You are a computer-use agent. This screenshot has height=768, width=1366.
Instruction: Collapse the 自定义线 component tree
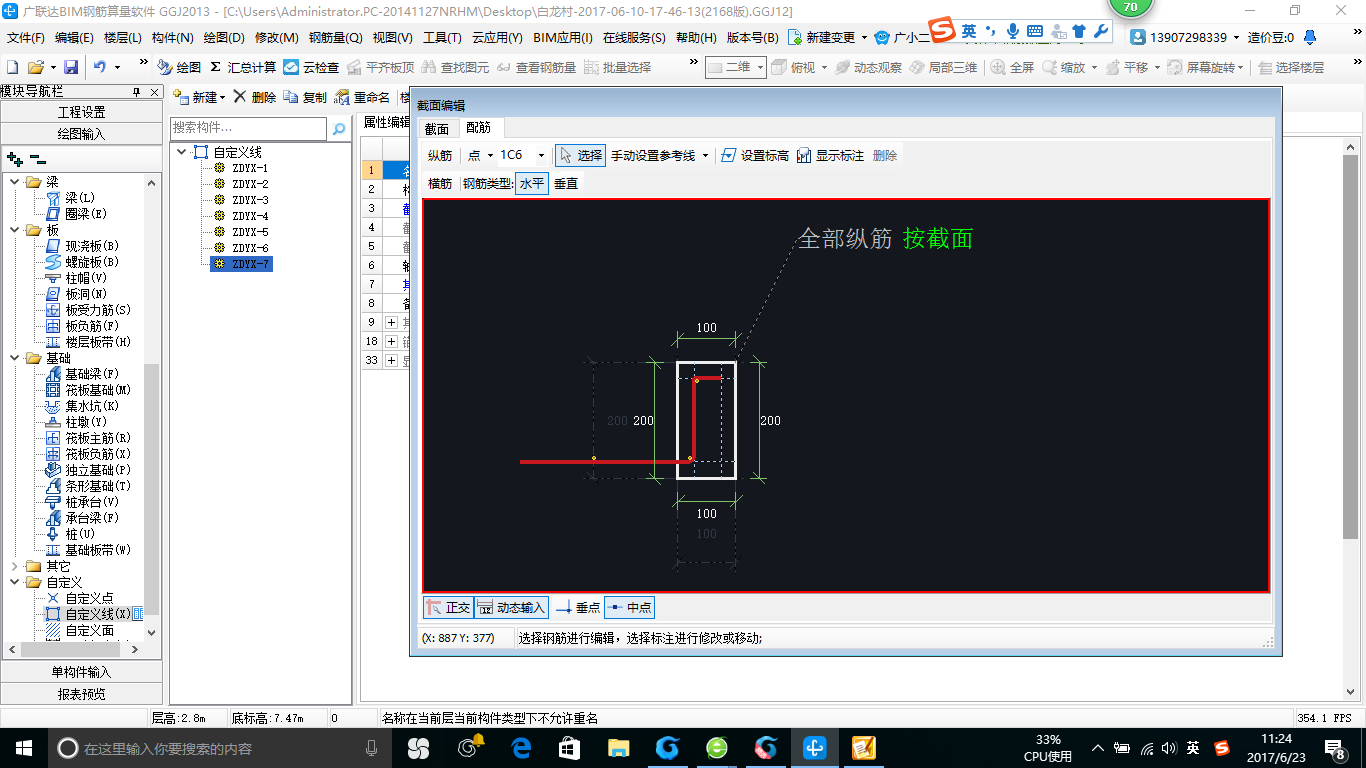pos(182,152)
